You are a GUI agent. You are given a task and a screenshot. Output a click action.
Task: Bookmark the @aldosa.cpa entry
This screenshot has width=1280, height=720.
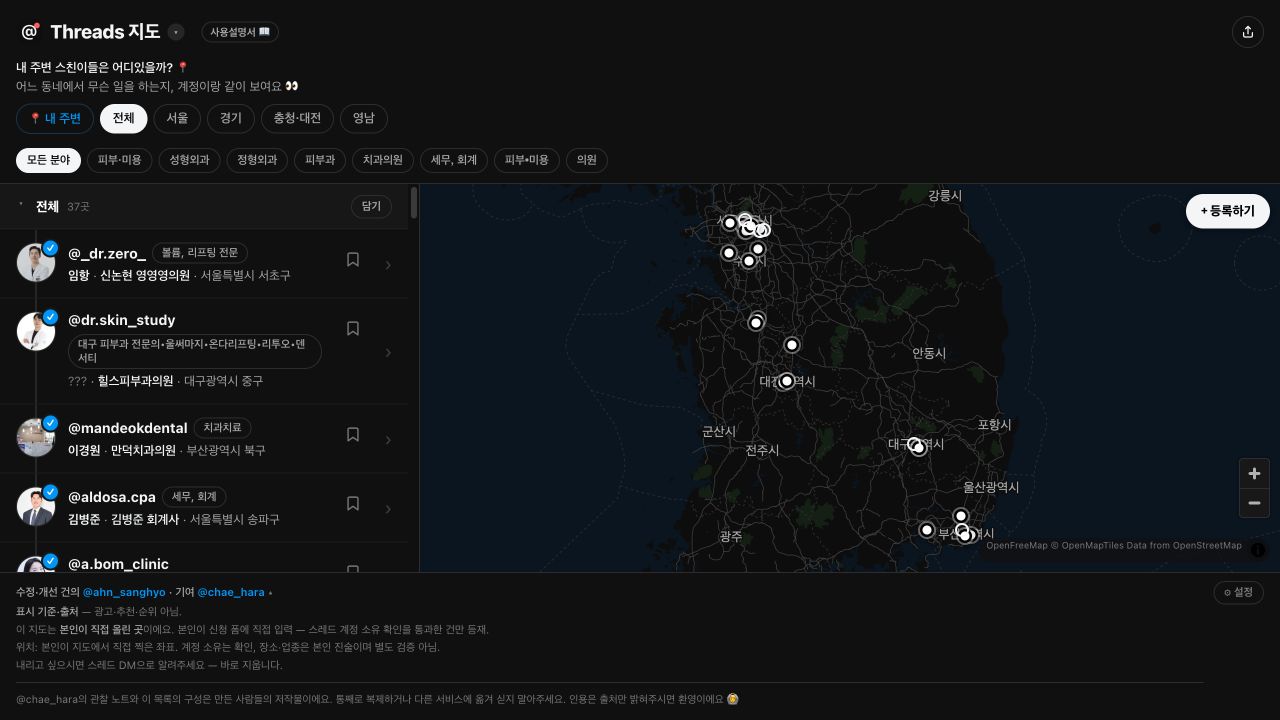pyautogui.click(x=353, y=504)
